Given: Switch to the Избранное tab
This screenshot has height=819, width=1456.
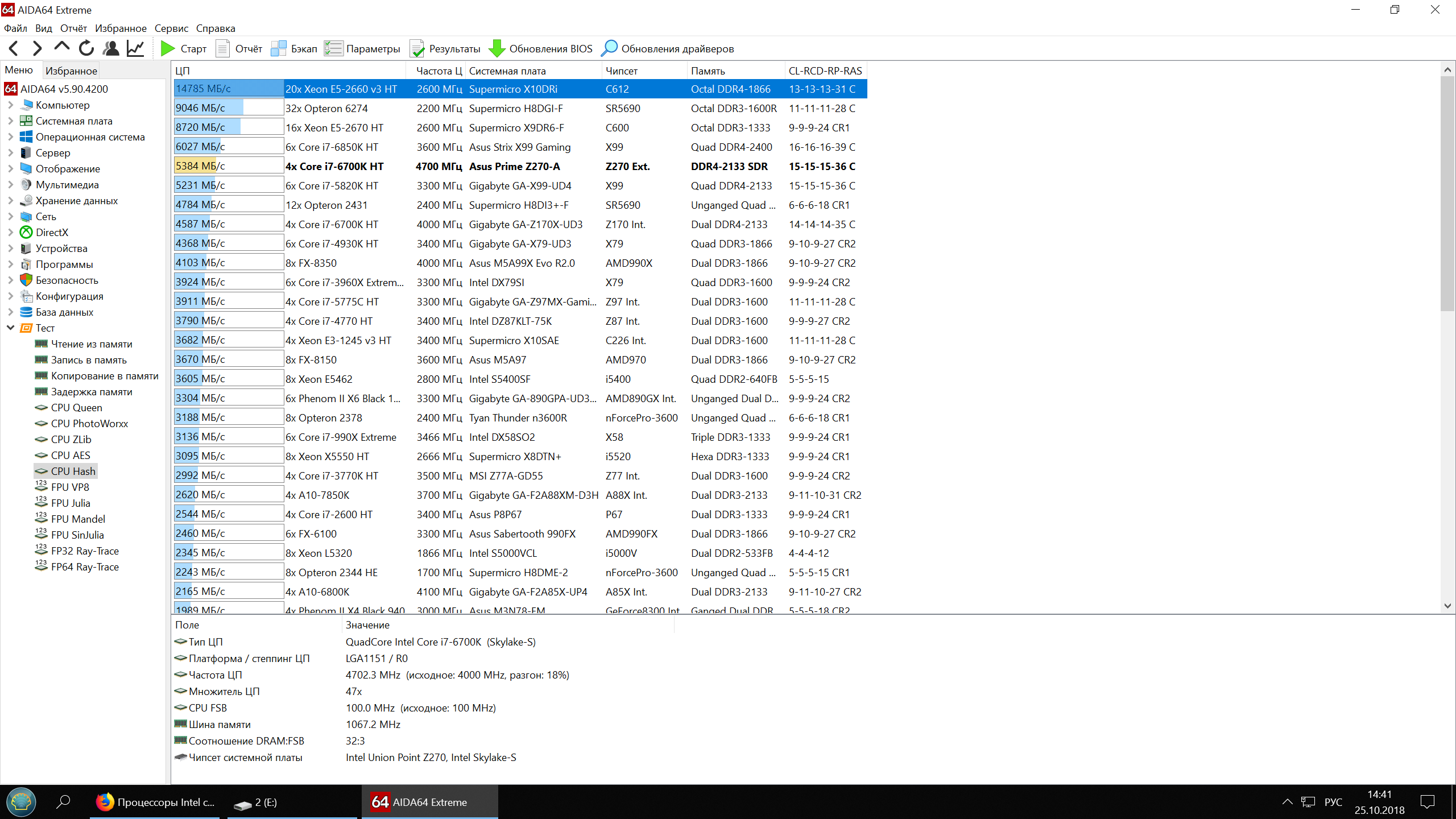Looking at the screenshot, I should pyautogui.click(x=71, y=71).
